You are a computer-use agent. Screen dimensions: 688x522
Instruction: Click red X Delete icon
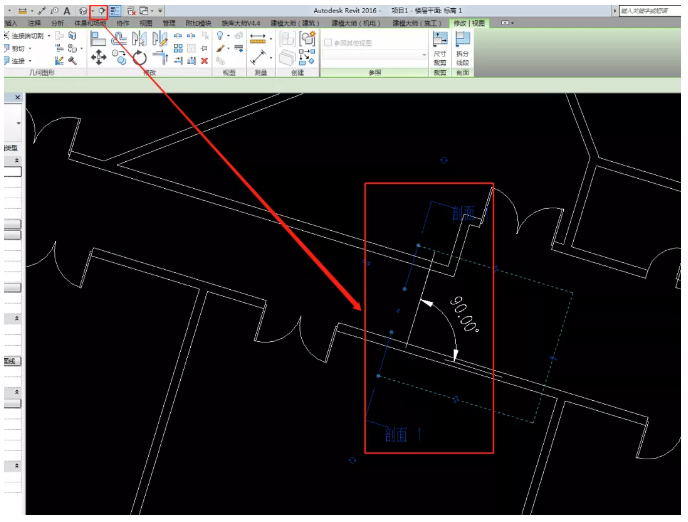[204, 61]
